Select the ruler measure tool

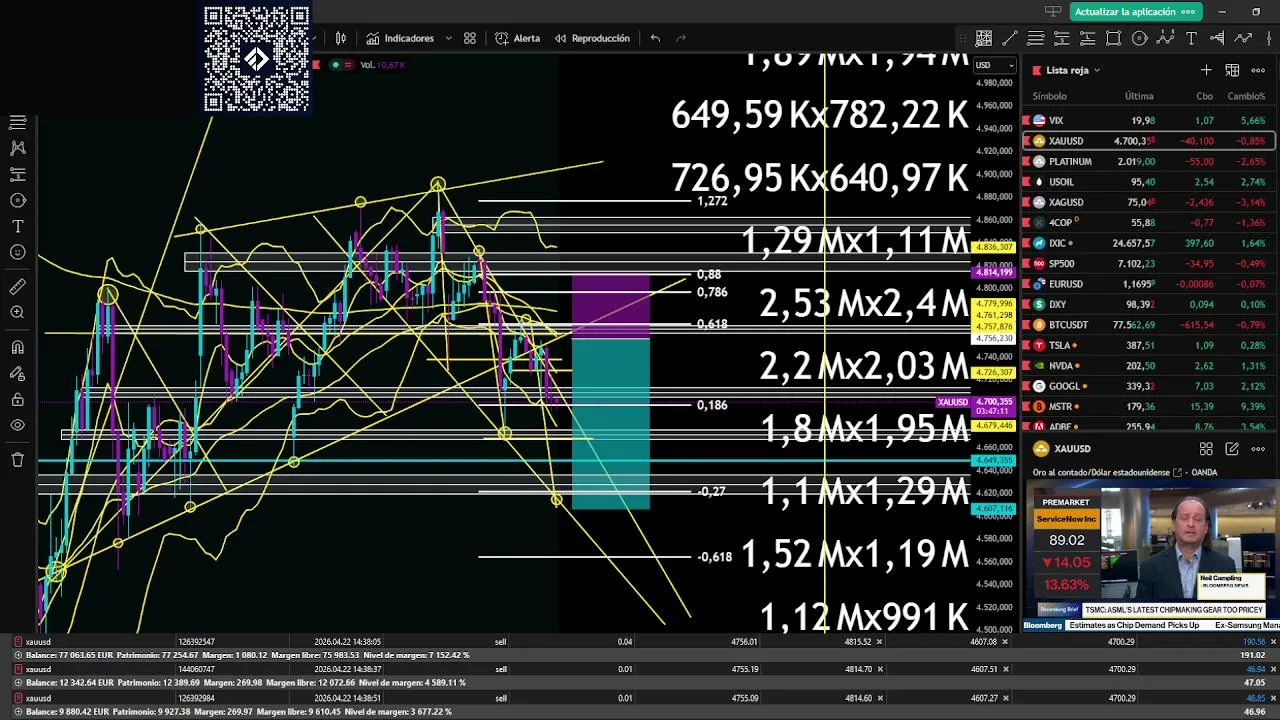click(x=17, y=286)
